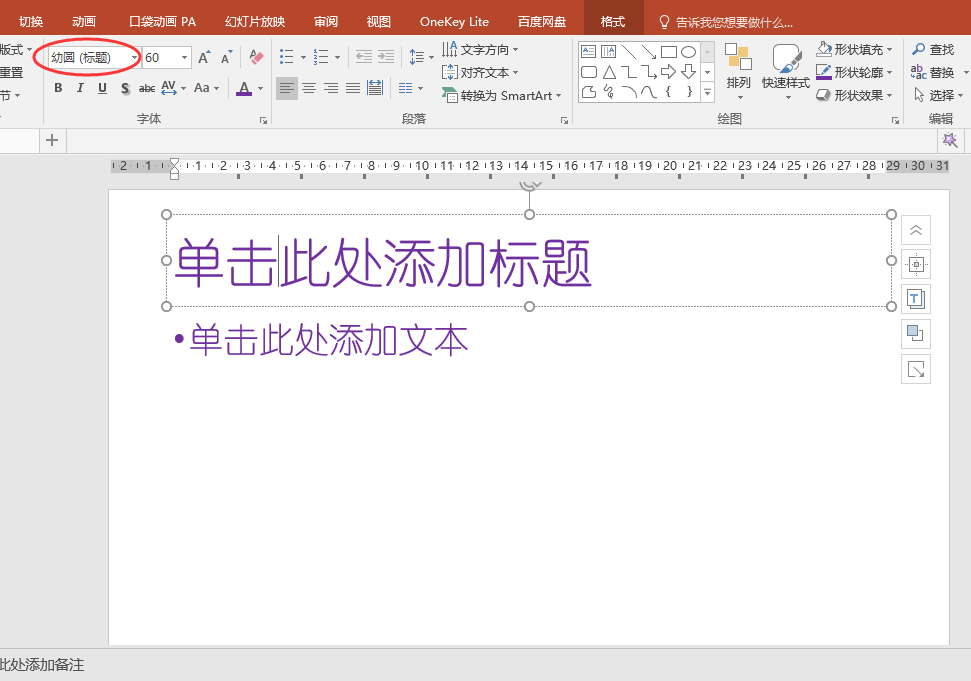This screenshot has height=681, width=971.
Task: Toggle strikethrough abc button
Action: click(x=147, y=88)
